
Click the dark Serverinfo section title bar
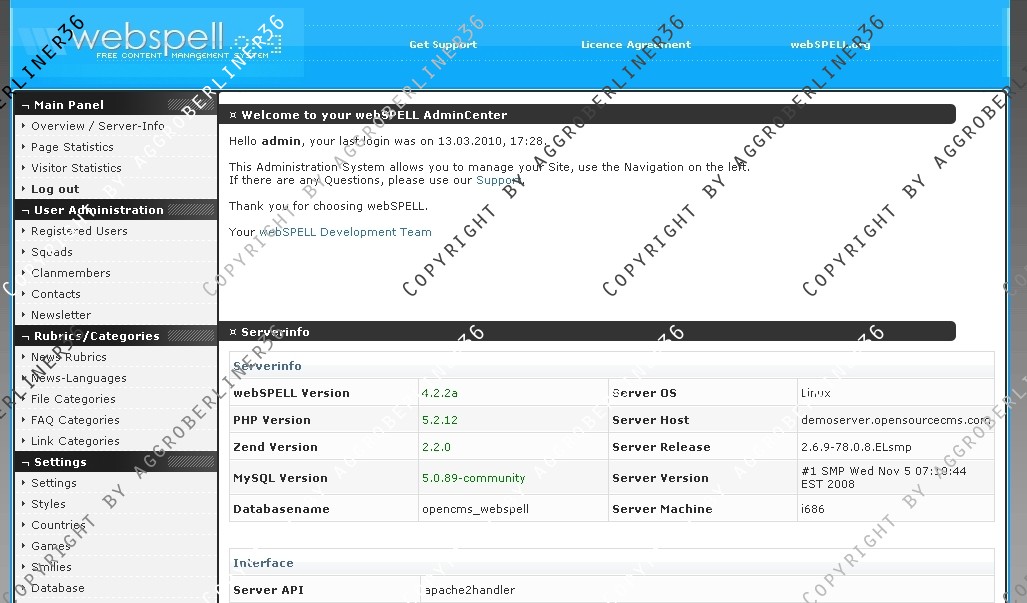click(587, 331)
